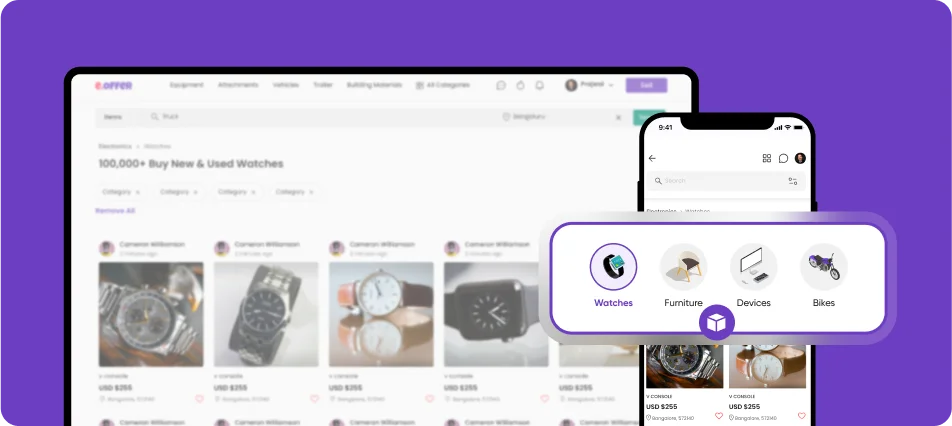The height and width of the screenshot is (426, 952).
Task: Select the heading 100,000+ Buy New & Used Watches
Action: coord(191,164)
